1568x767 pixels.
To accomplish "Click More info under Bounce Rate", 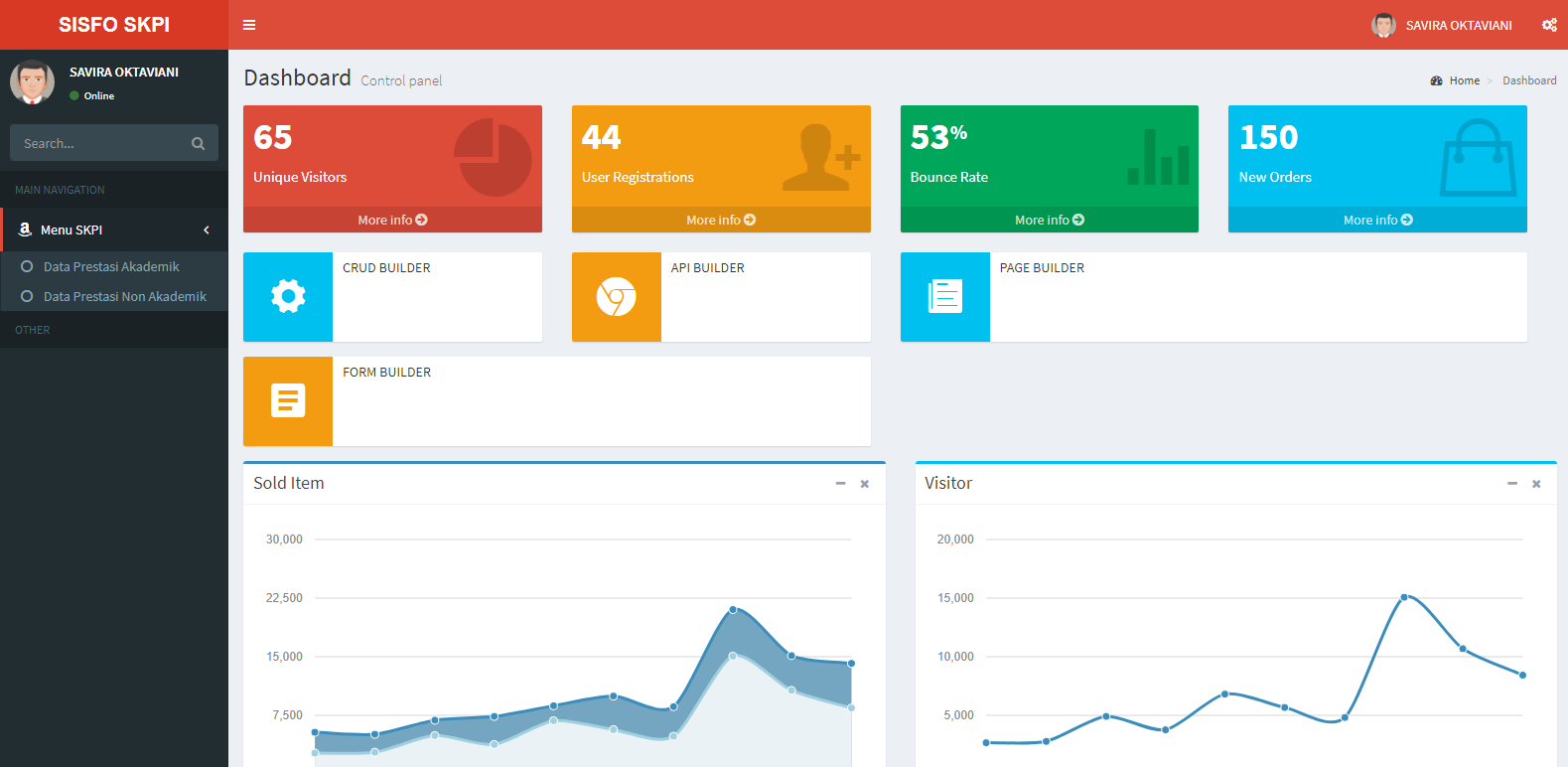I will (x=1049, y=220).
